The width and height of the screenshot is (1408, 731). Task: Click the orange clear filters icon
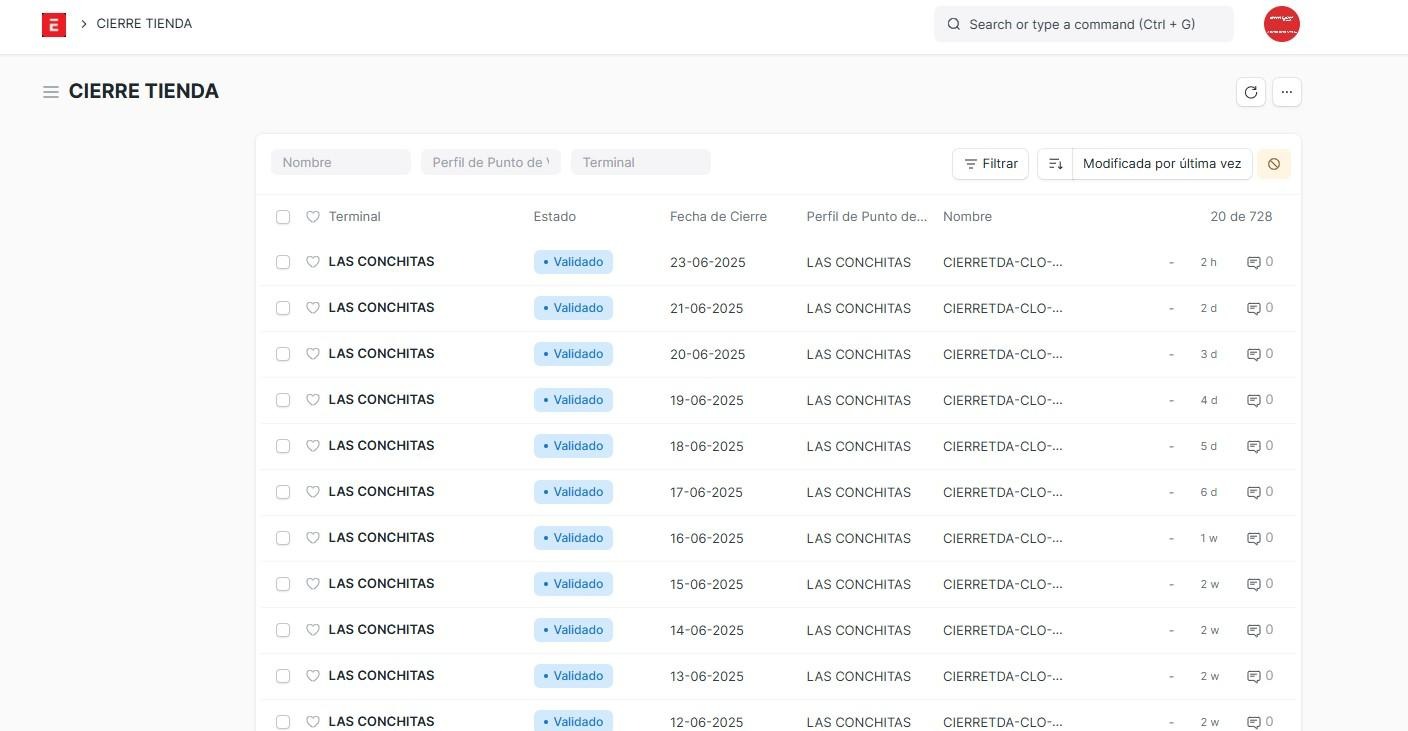[1274, 164]
